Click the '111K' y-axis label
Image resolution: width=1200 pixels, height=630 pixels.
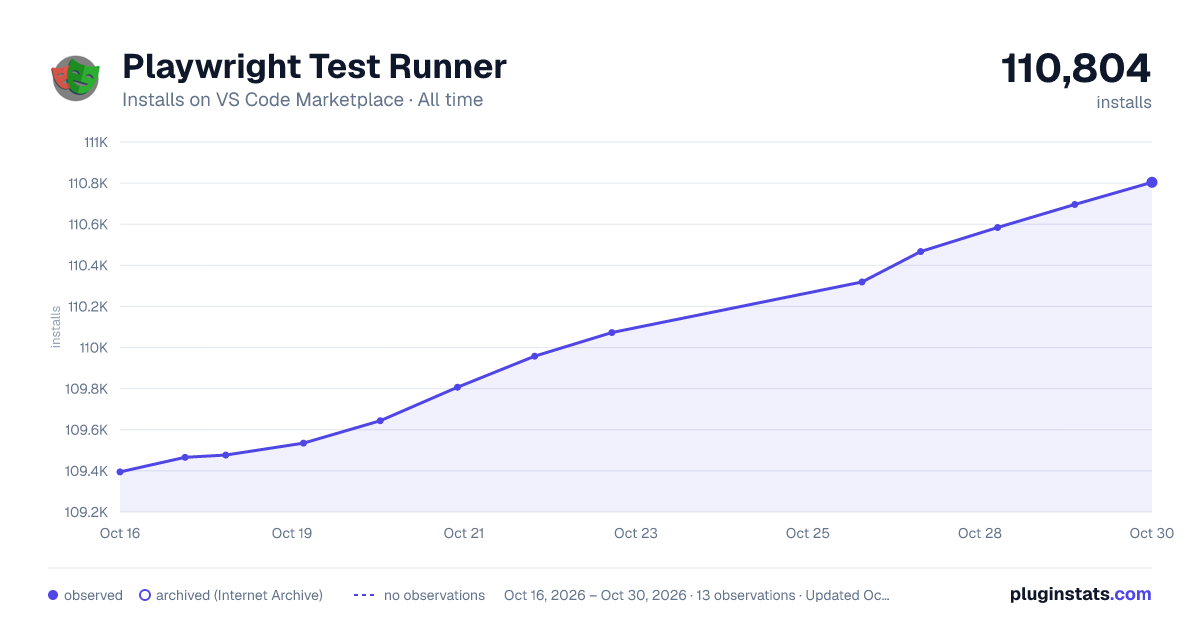(x=96, y=142)
